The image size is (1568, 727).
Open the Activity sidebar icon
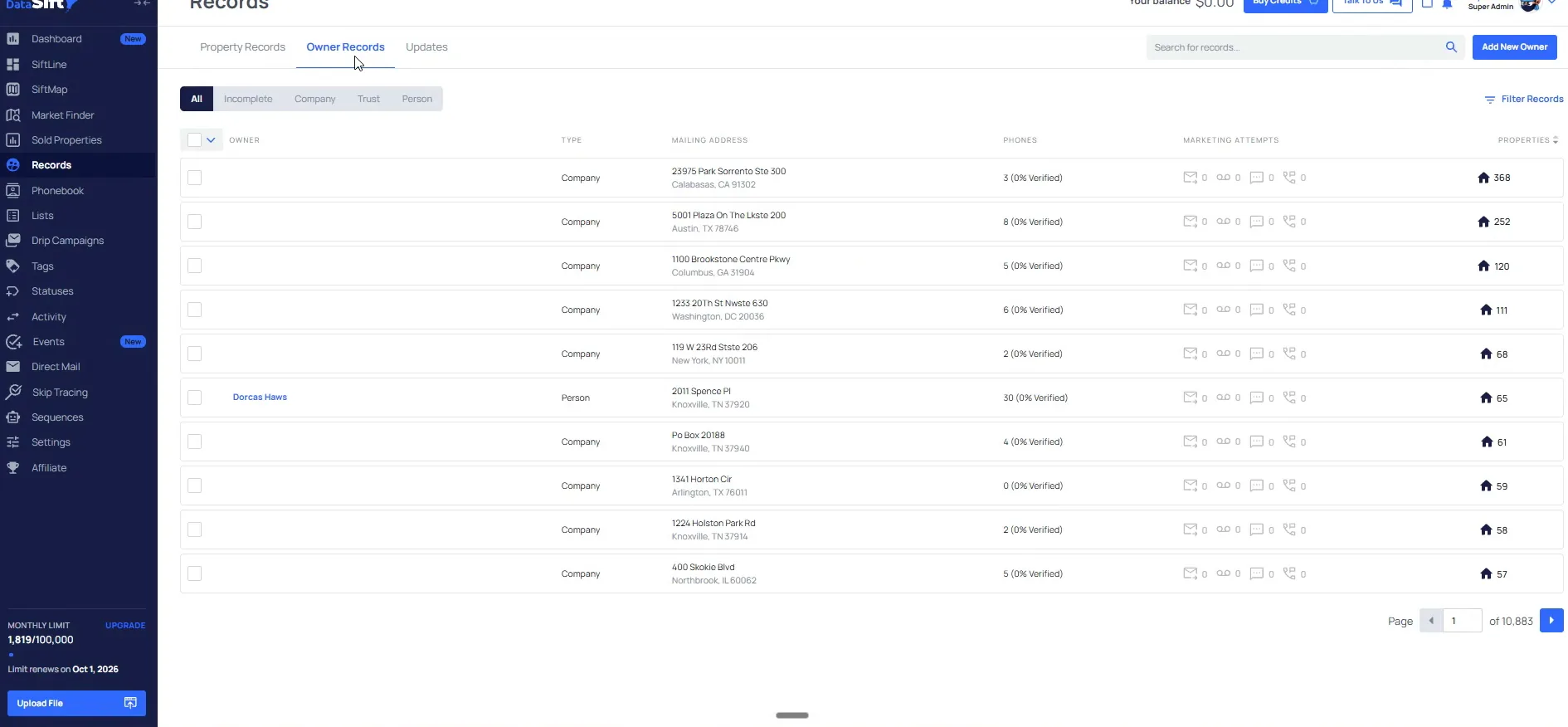point(13,317)
